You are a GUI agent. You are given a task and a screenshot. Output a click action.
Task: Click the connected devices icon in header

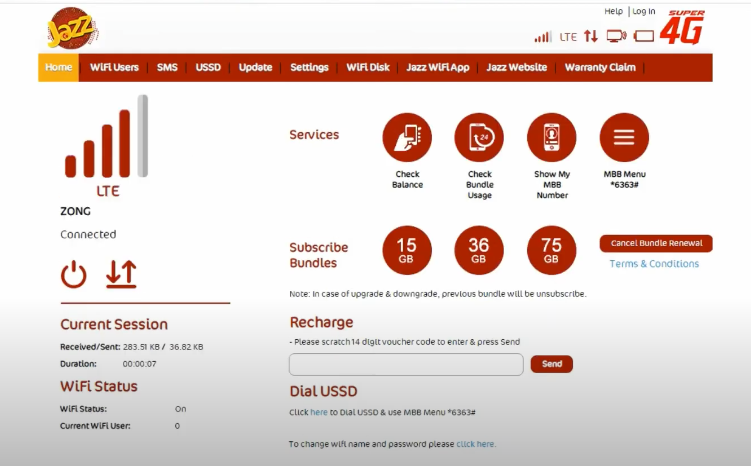tap(616, 37)
